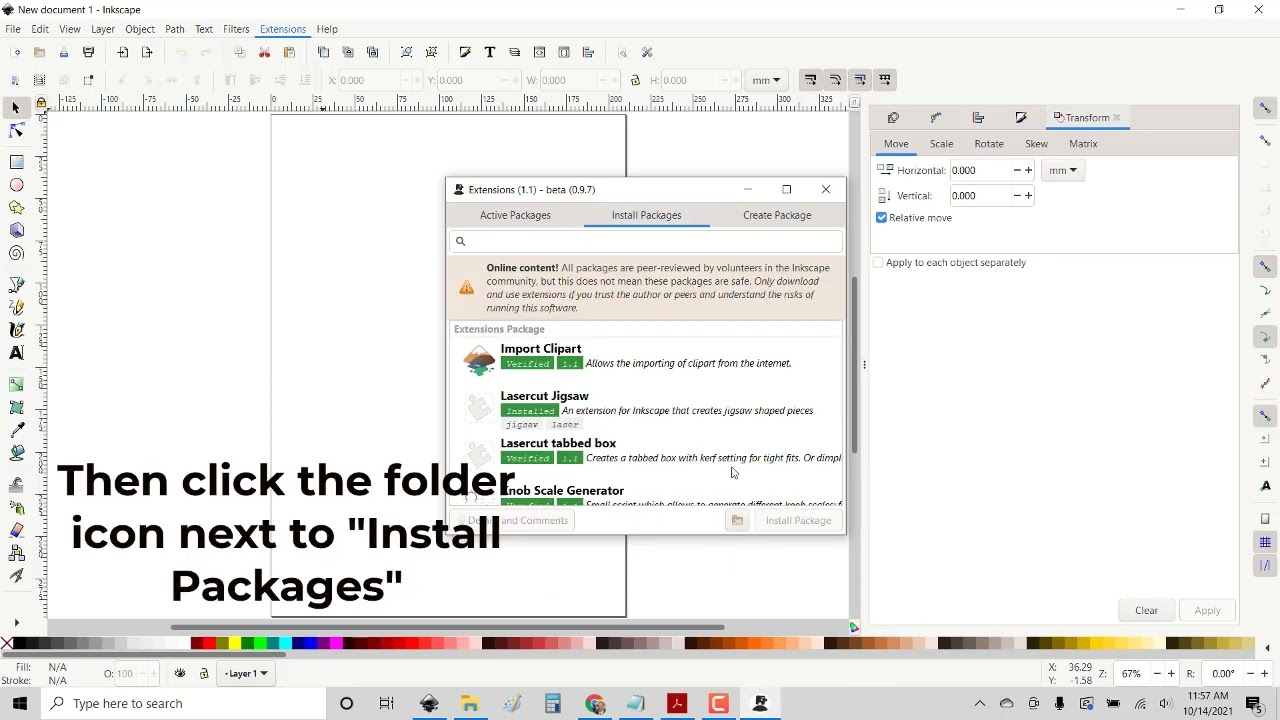Screen dimensions: 1280x720
Task: Increase Horizontal move value with plus
Action: click(1028, 170)
